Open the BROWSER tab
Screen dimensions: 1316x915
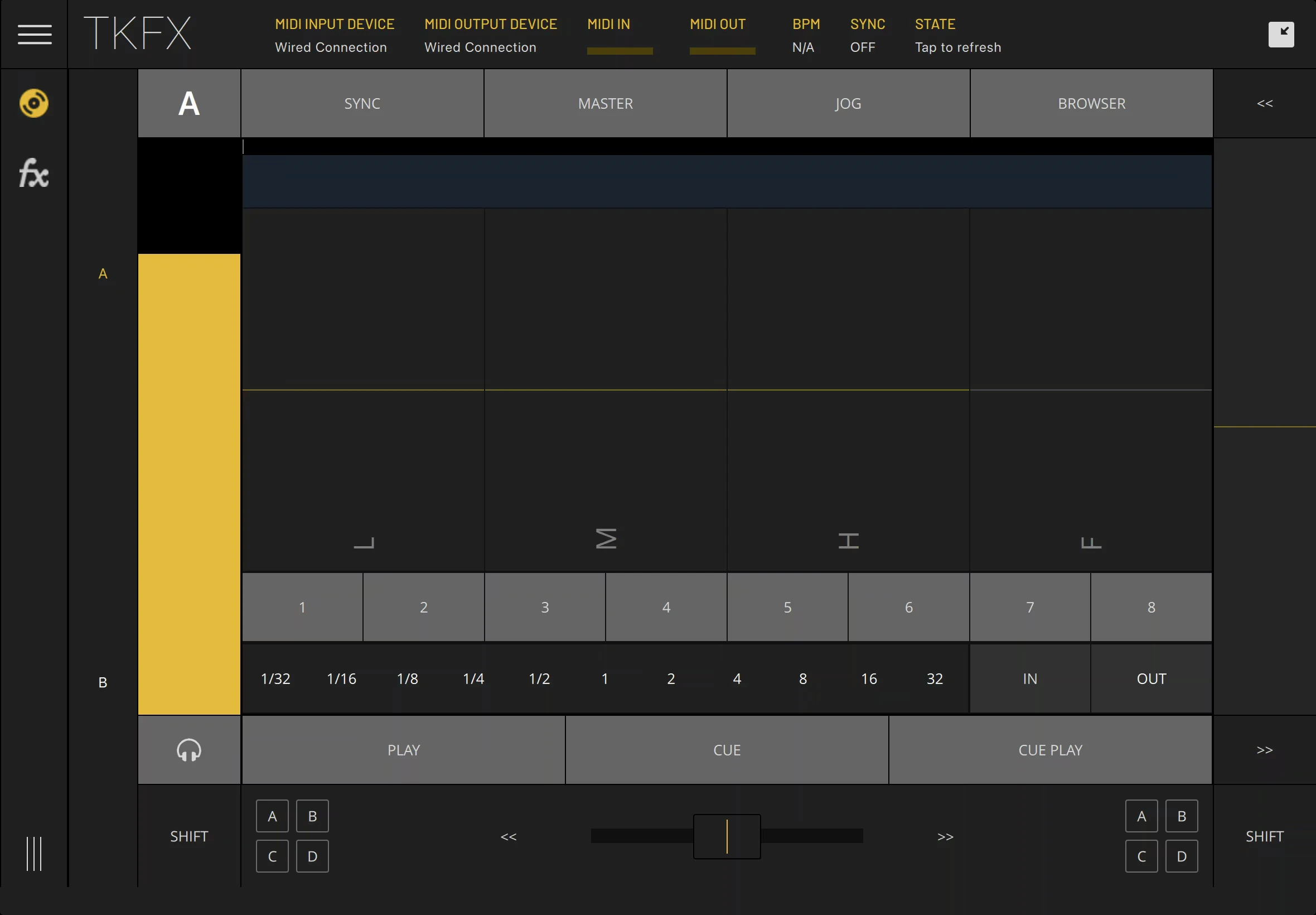[1091, 103]
